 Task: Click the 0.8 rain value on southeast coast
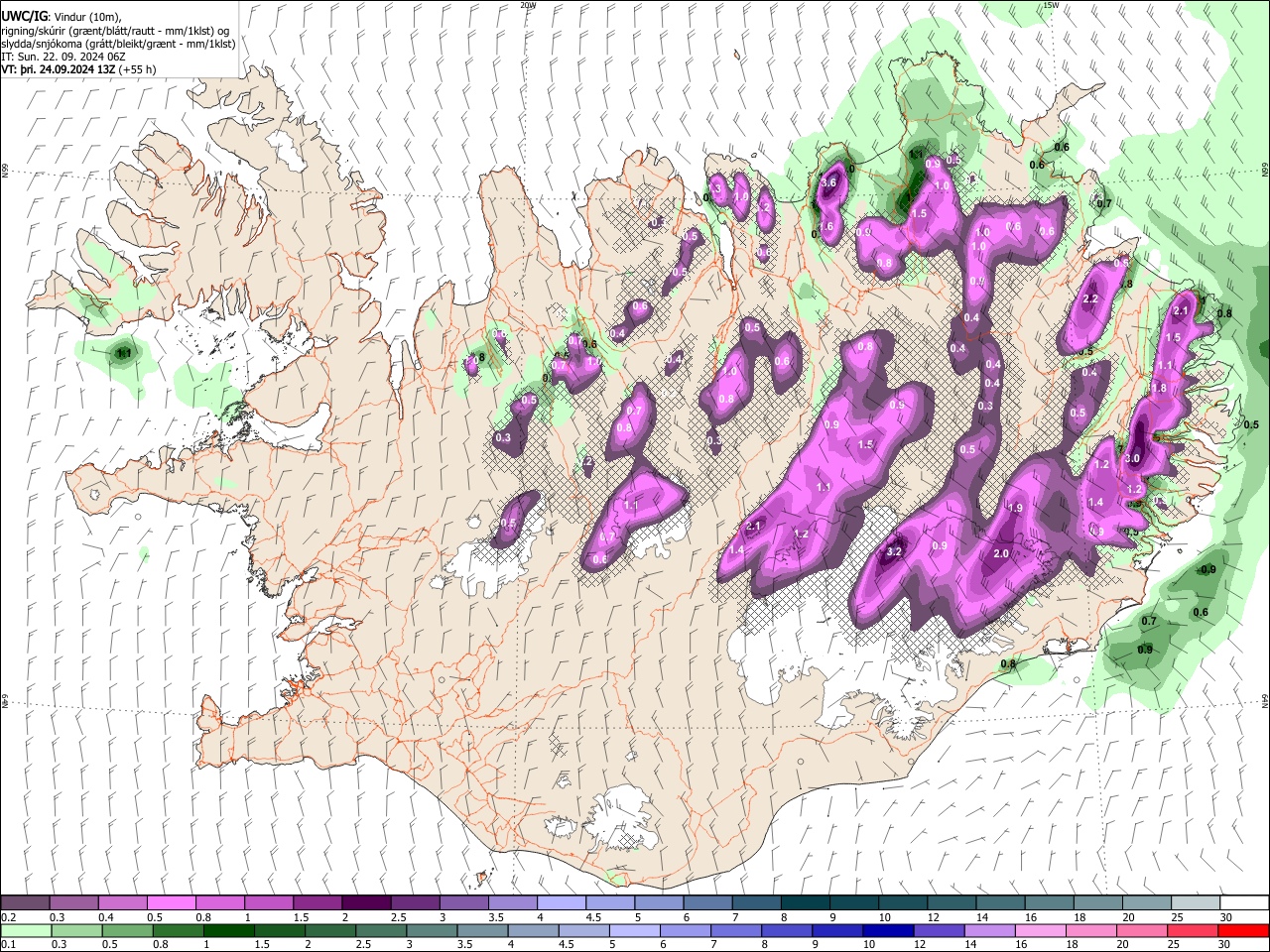point(1009,664)
